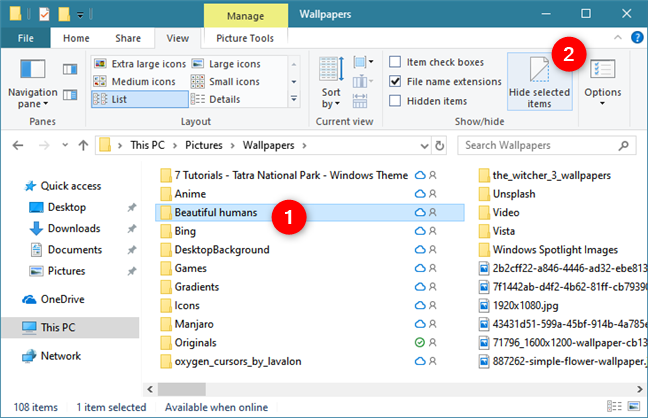
Task: Open the Picture Tools tab
Action: tap(245, 38)
